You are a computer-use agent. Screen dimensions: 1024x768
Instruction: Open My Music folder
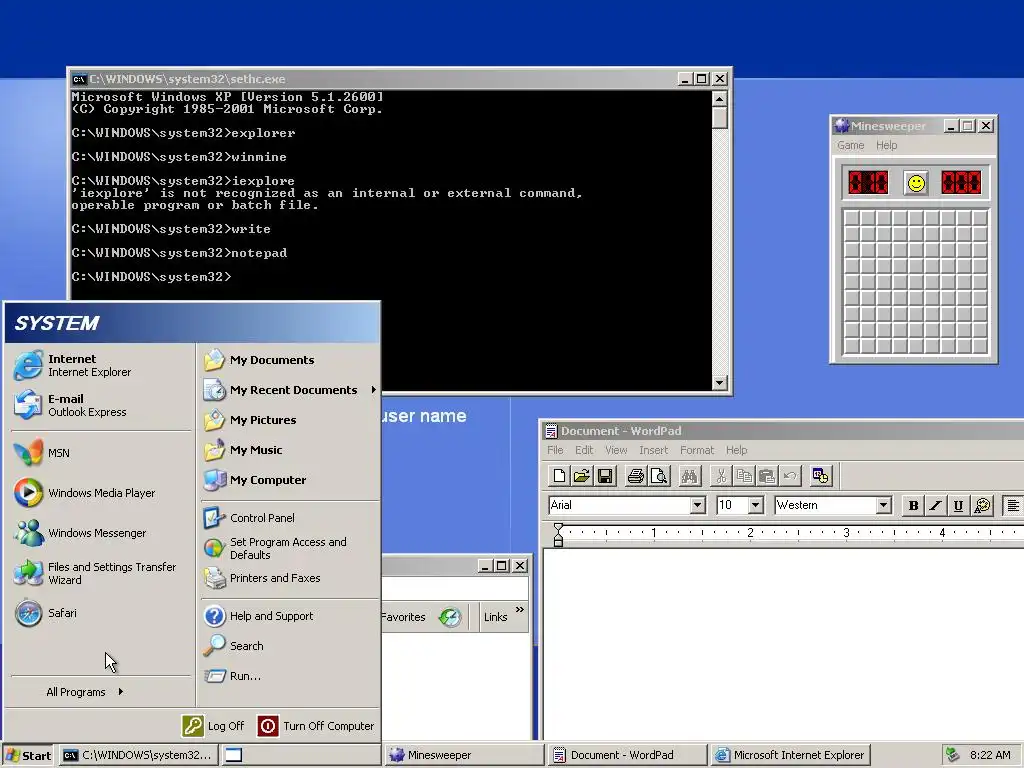[x=289, y=450]
